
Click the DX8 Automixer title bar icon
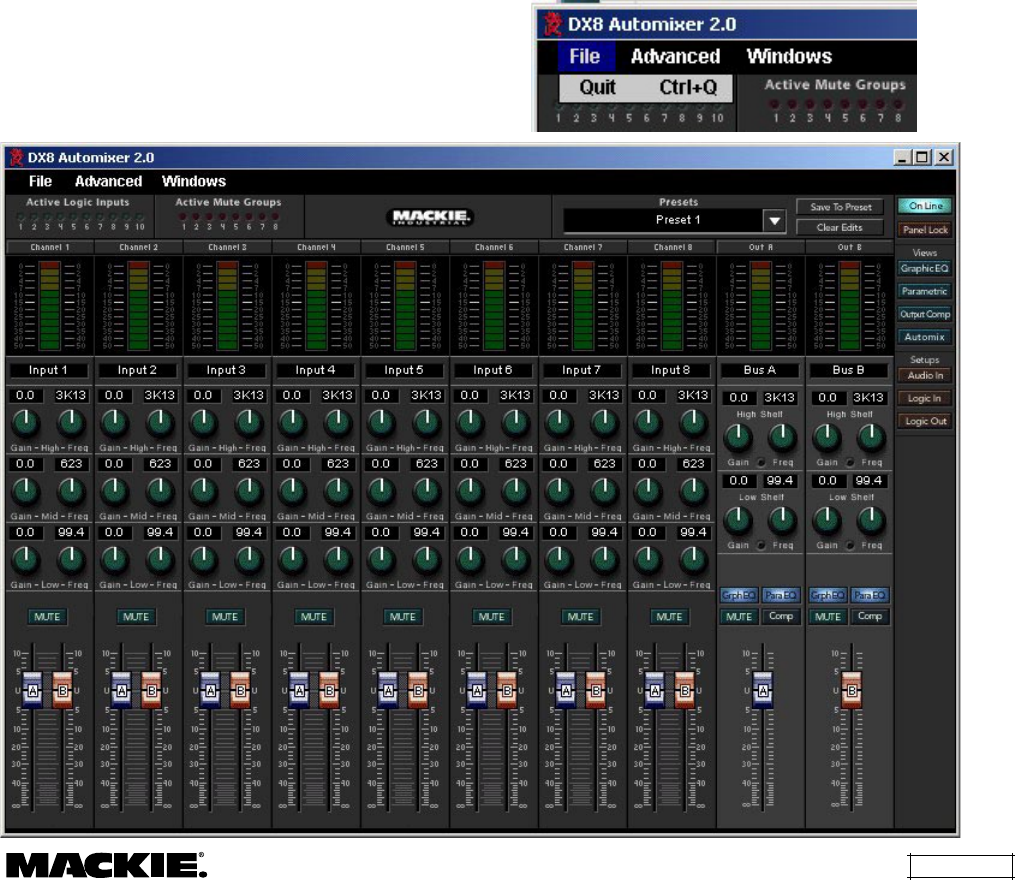(16, 157)
